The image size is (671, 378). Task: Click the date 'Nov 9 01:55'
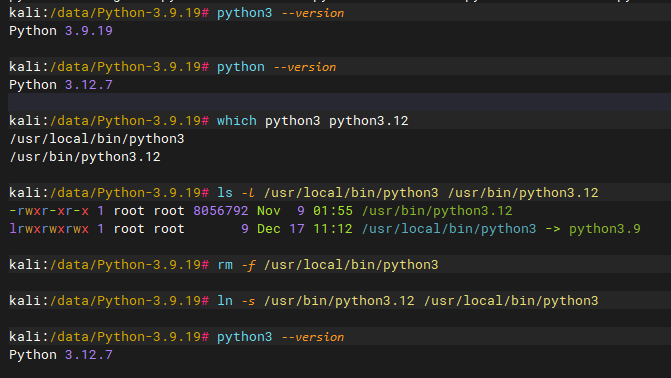point(305,211)
